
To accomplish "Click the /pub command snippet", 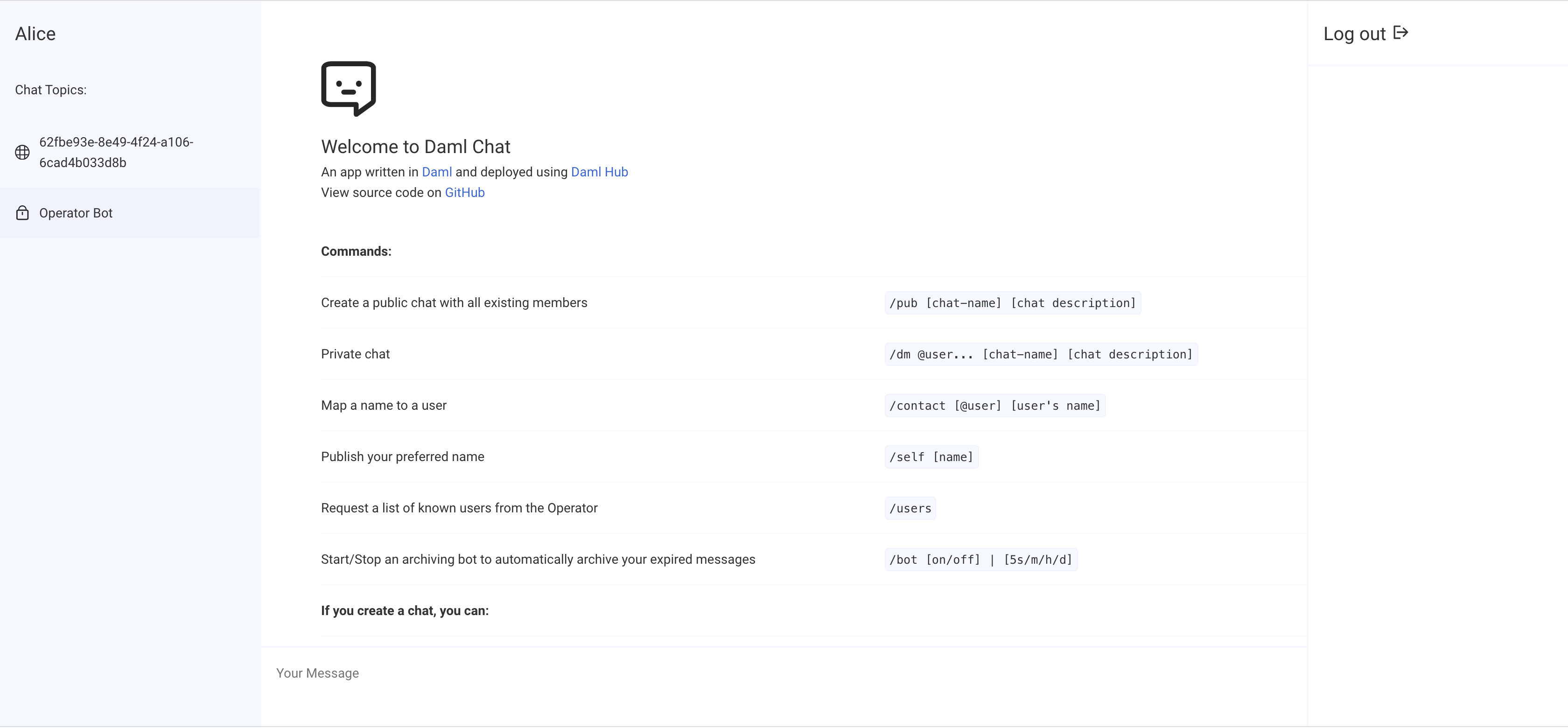I will pyautogui.click(x=1012, y=302).
